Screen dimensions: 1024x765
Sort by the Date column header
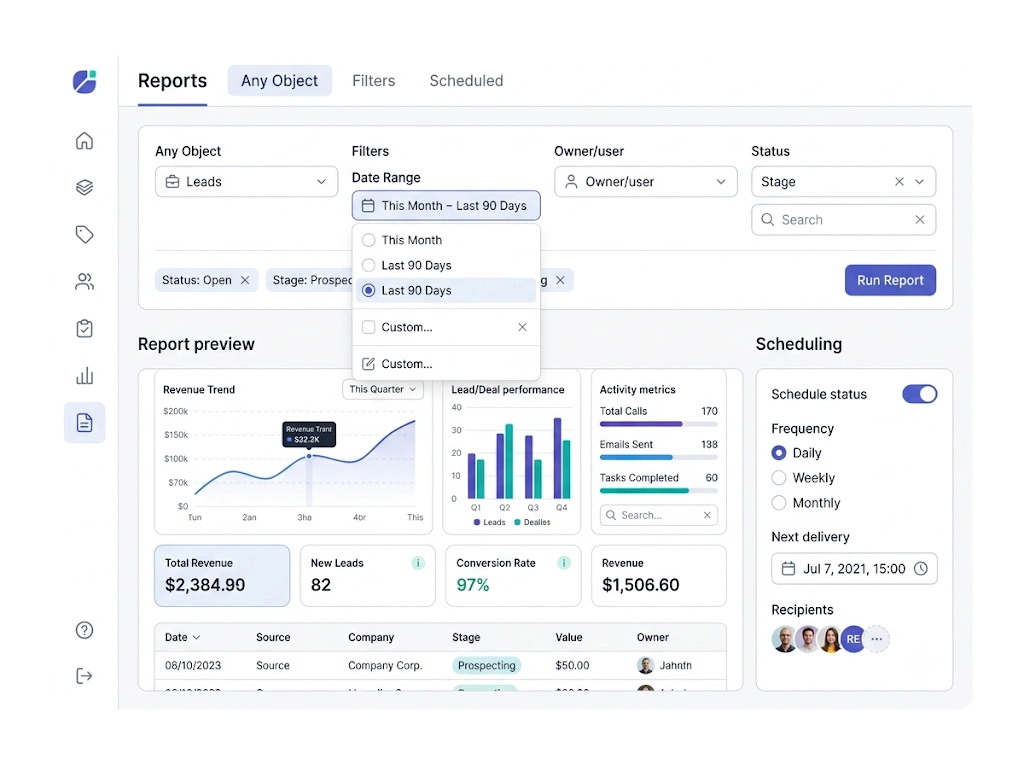pyautogui.click(x=182, y=637)
